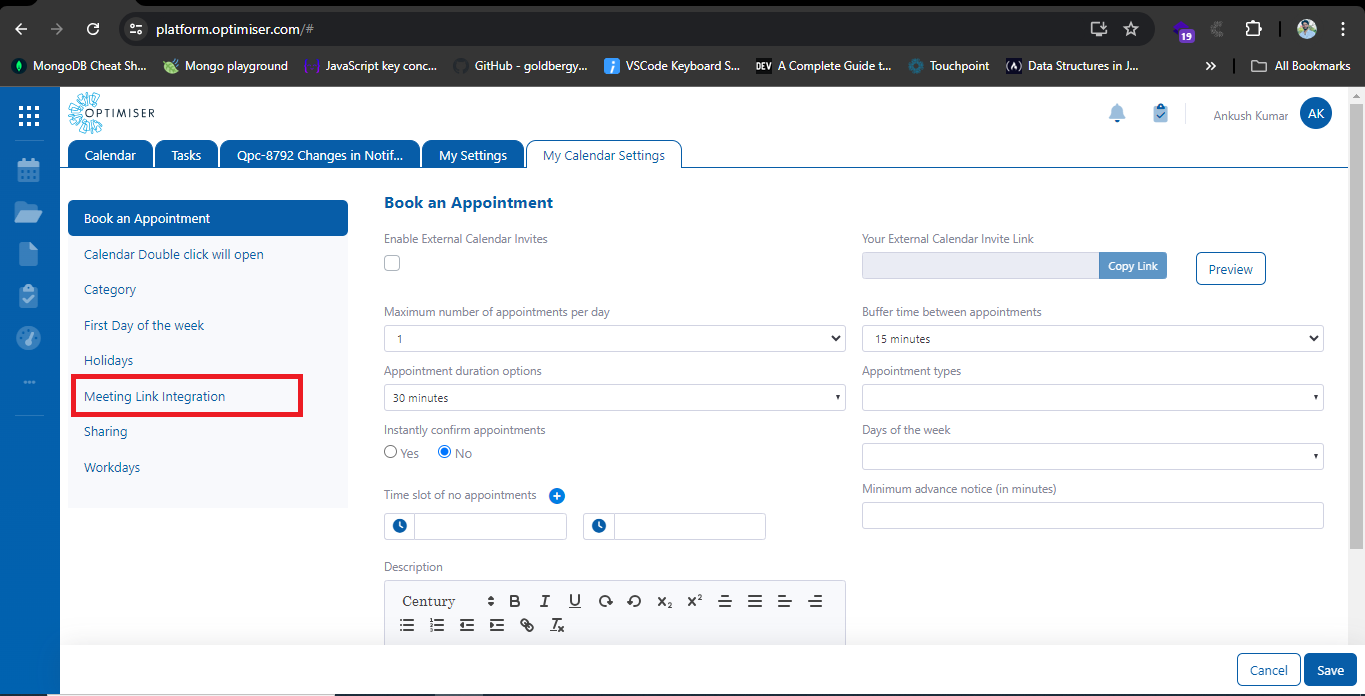Open the app launcher grid icon

pos(29,115)
